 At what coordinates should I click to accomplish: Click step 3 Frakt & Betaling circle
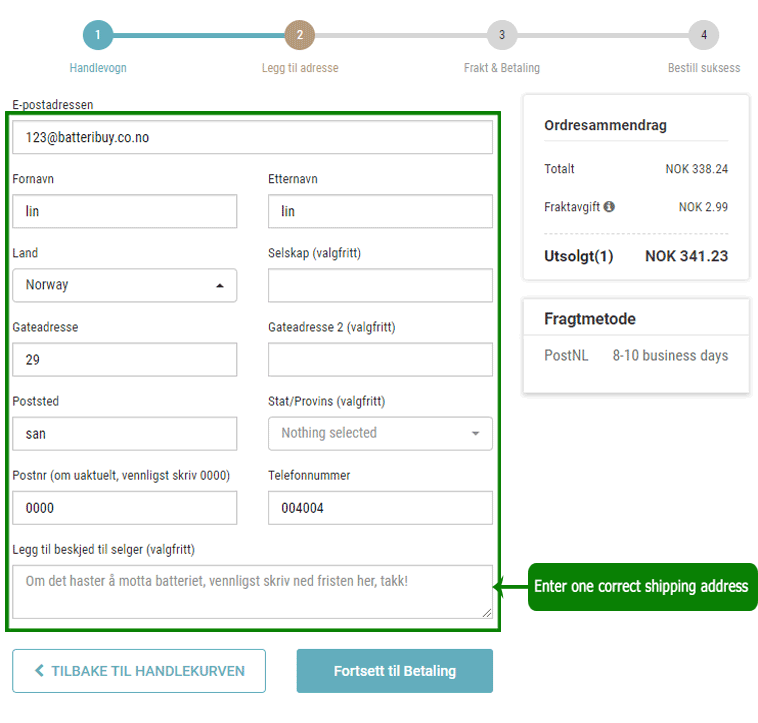click(502, 35)
